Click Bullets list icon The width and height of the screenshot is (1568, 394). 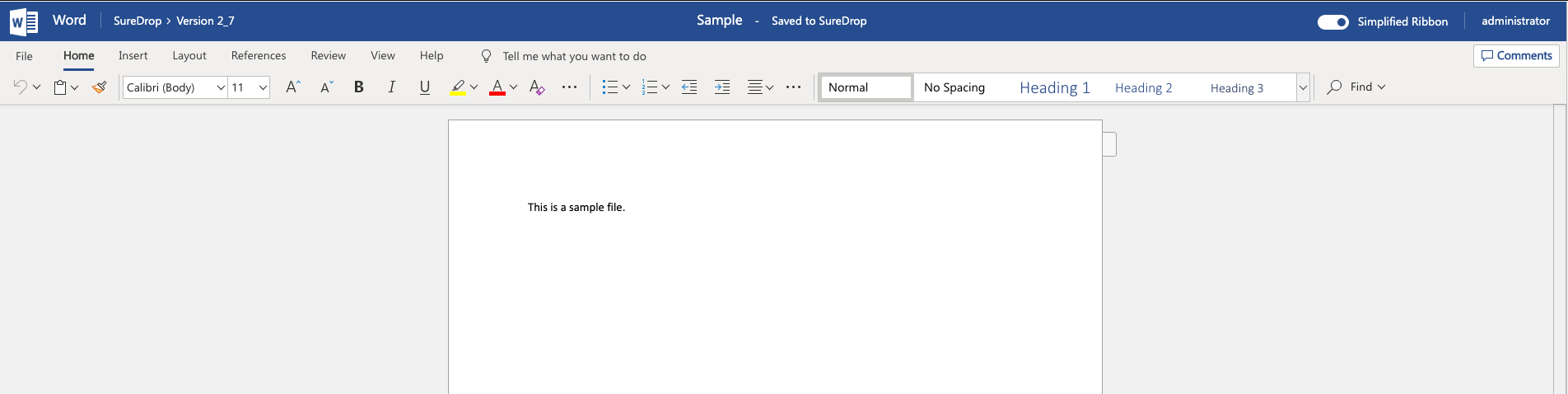610,87
